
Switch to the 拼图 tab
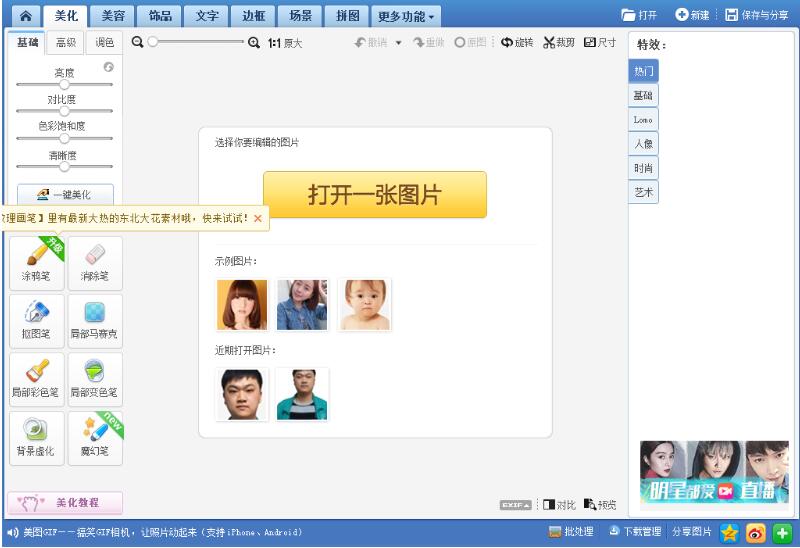[x=347, y=16]
